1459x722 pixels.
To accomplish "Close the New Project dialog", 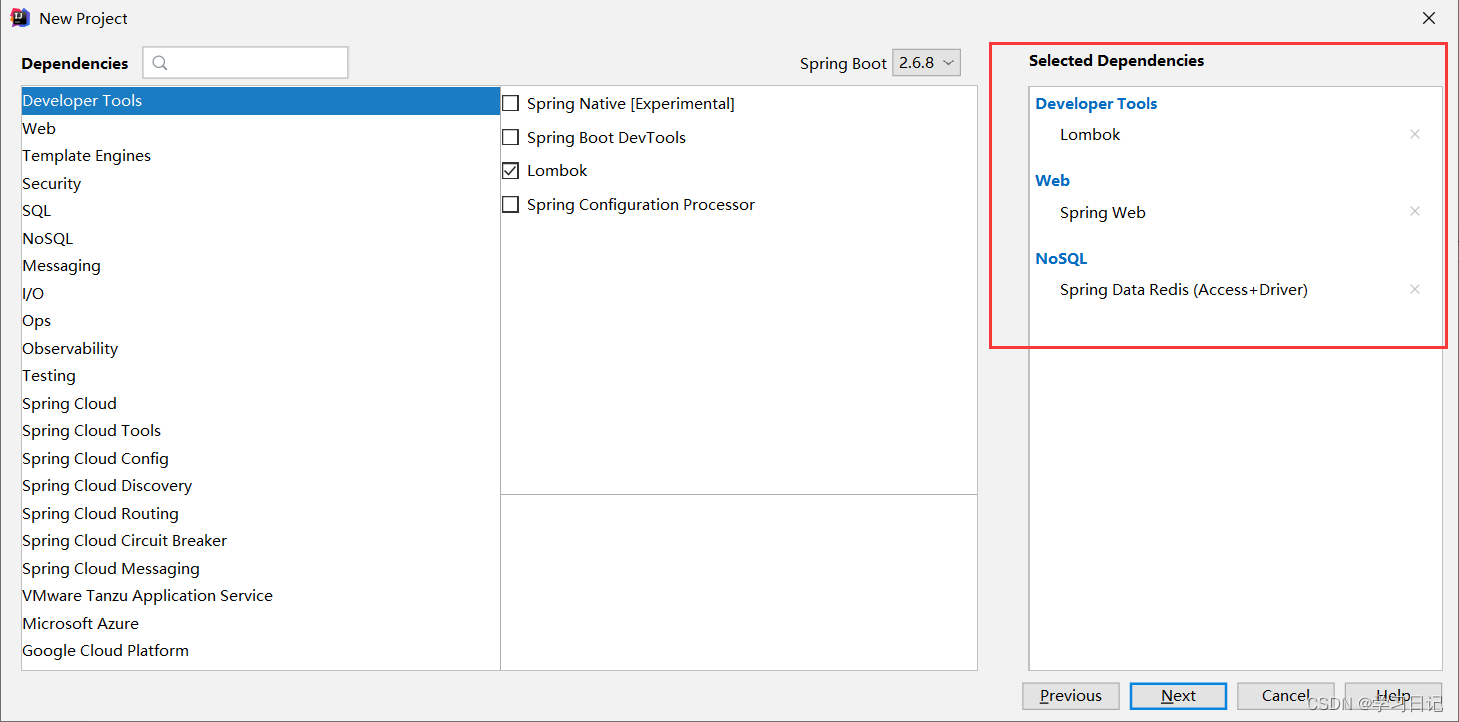I will click(x=1429, y=18).
